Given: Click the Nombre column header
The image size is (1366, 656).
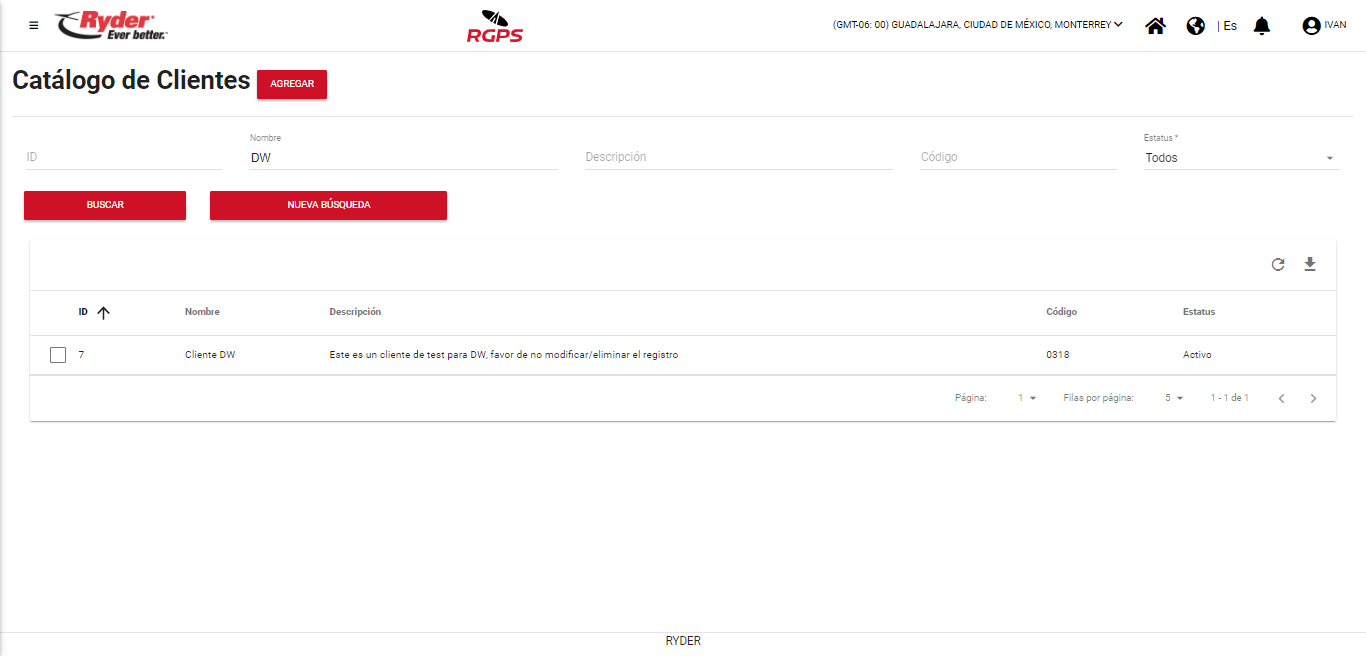Looking at the screenshot, I should tap(202, 312).
